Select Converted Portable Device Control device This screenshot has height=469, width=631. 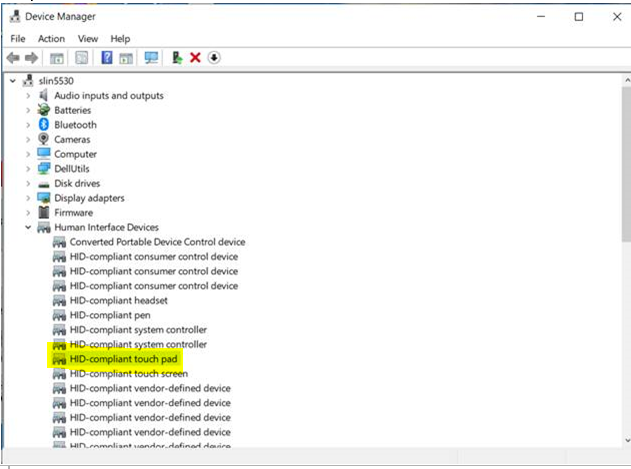tap(157, 242)
